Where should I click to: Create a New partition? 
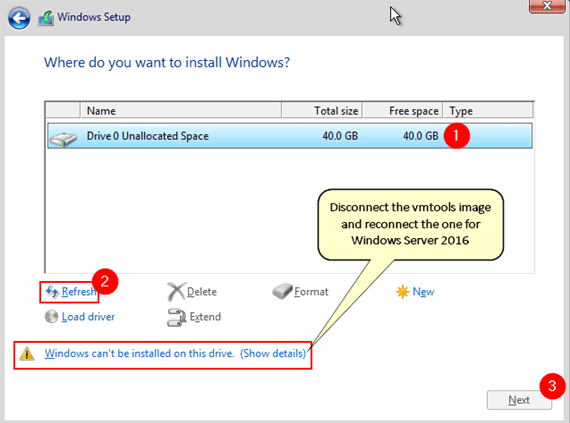pyautogui.click(x=423, y=291)
